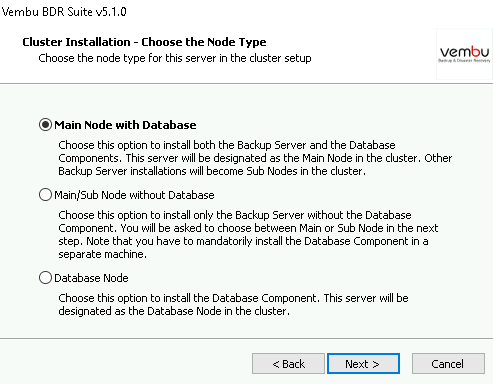The height and width of the screenshot is (384, 493).
Task: Click the Main Node with Database label
Action: (125, 125)
